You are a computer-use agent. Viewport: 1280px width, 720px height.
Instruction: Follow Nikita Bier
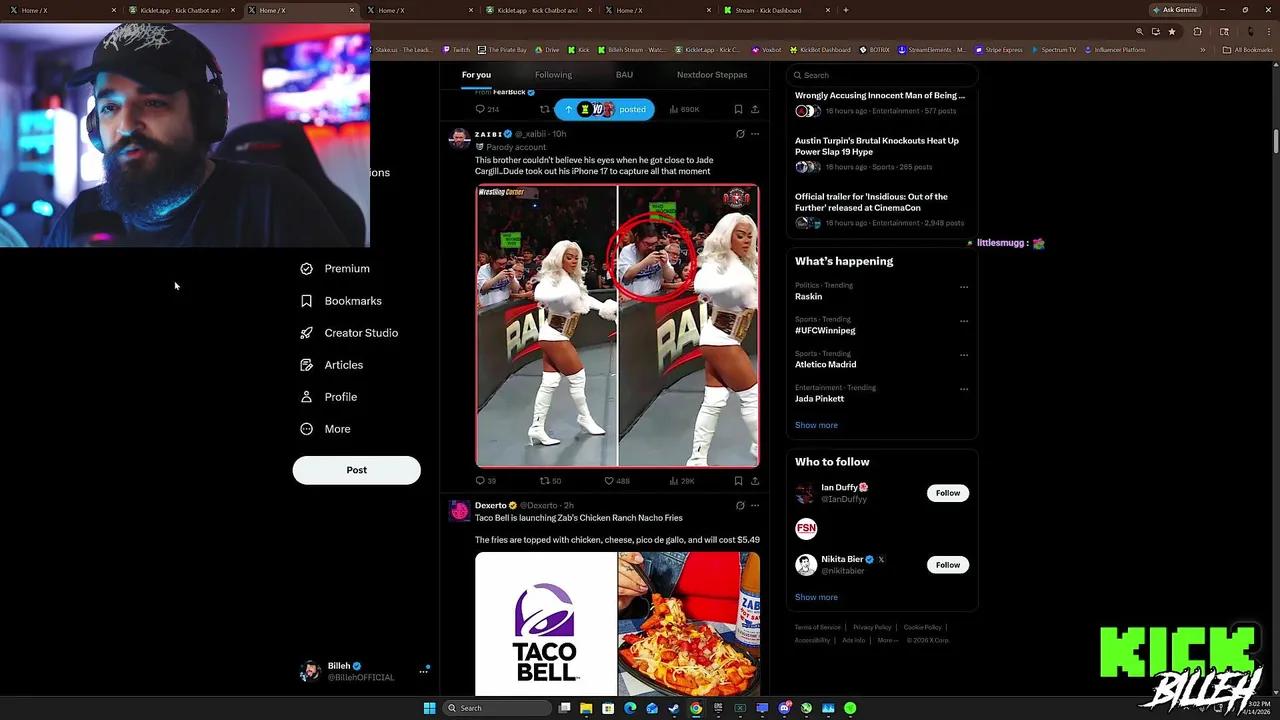(x=948, y=565)
